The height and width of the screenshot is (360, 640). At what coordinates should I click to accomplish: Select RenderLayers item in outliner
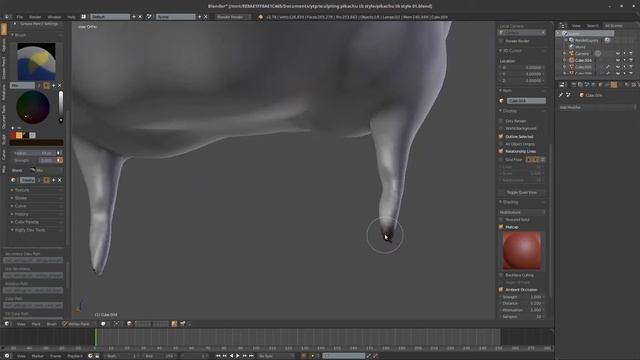(587, 40)
